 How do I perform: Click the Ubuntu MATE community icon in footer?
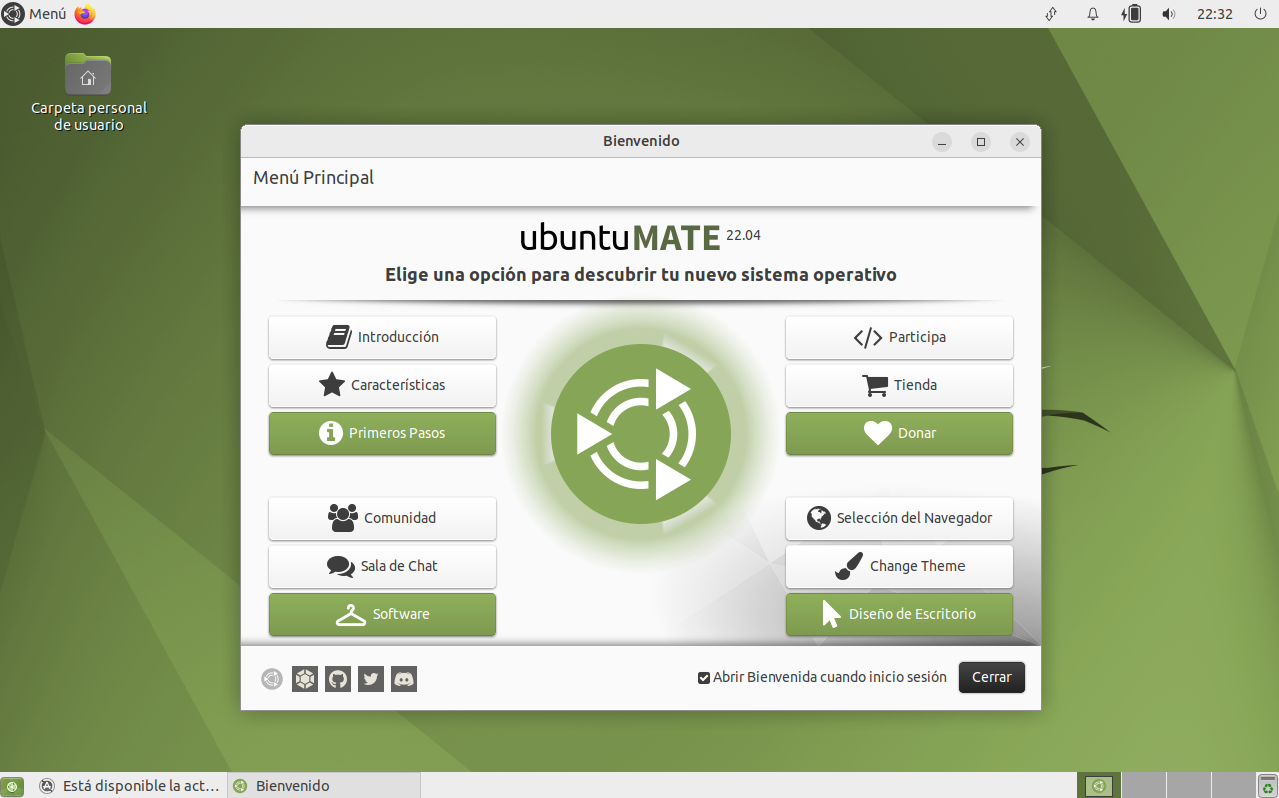click(x=305, y=679)
